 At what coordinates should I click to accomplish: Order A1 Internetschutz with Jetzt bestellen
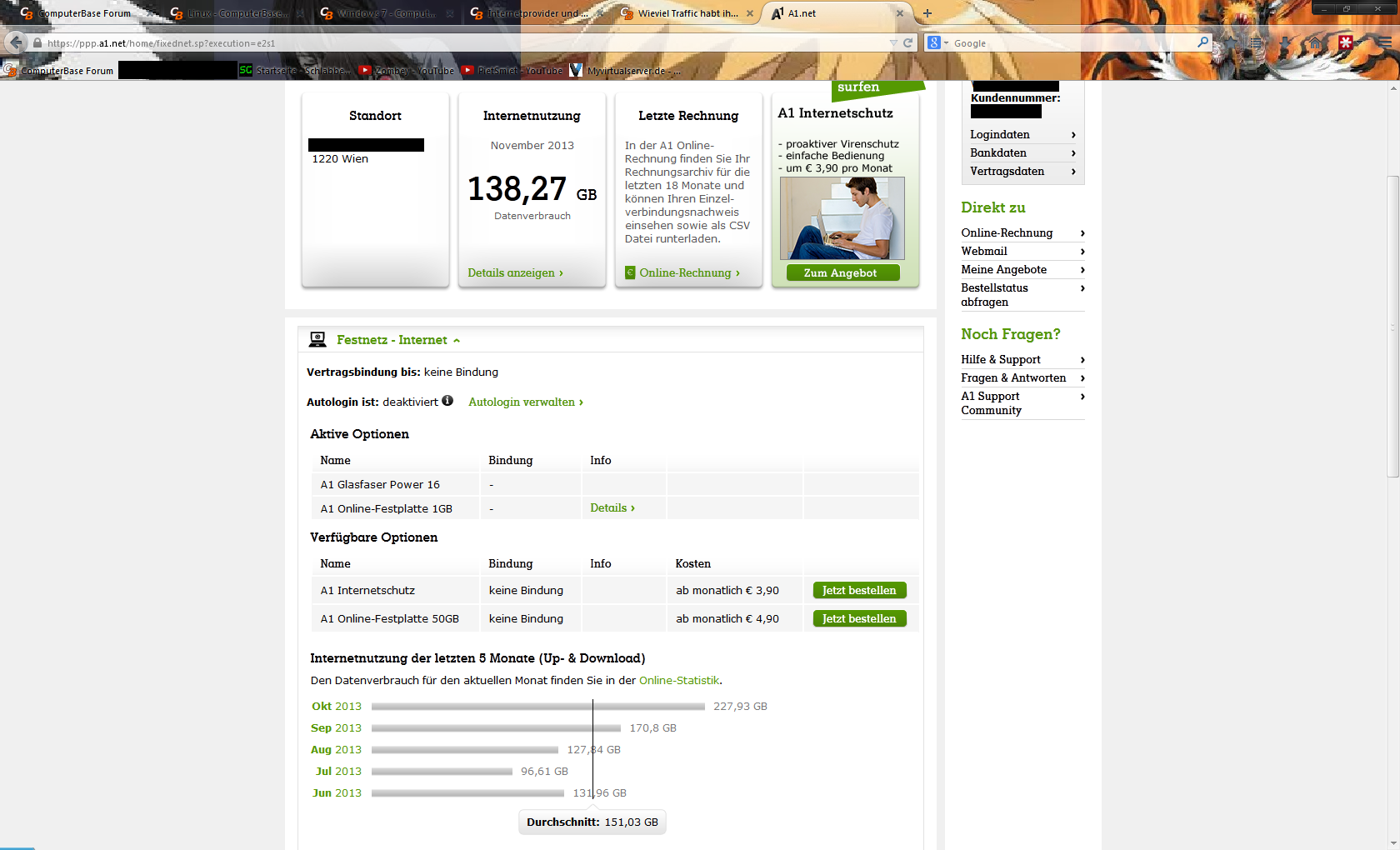tap(859, 590)
